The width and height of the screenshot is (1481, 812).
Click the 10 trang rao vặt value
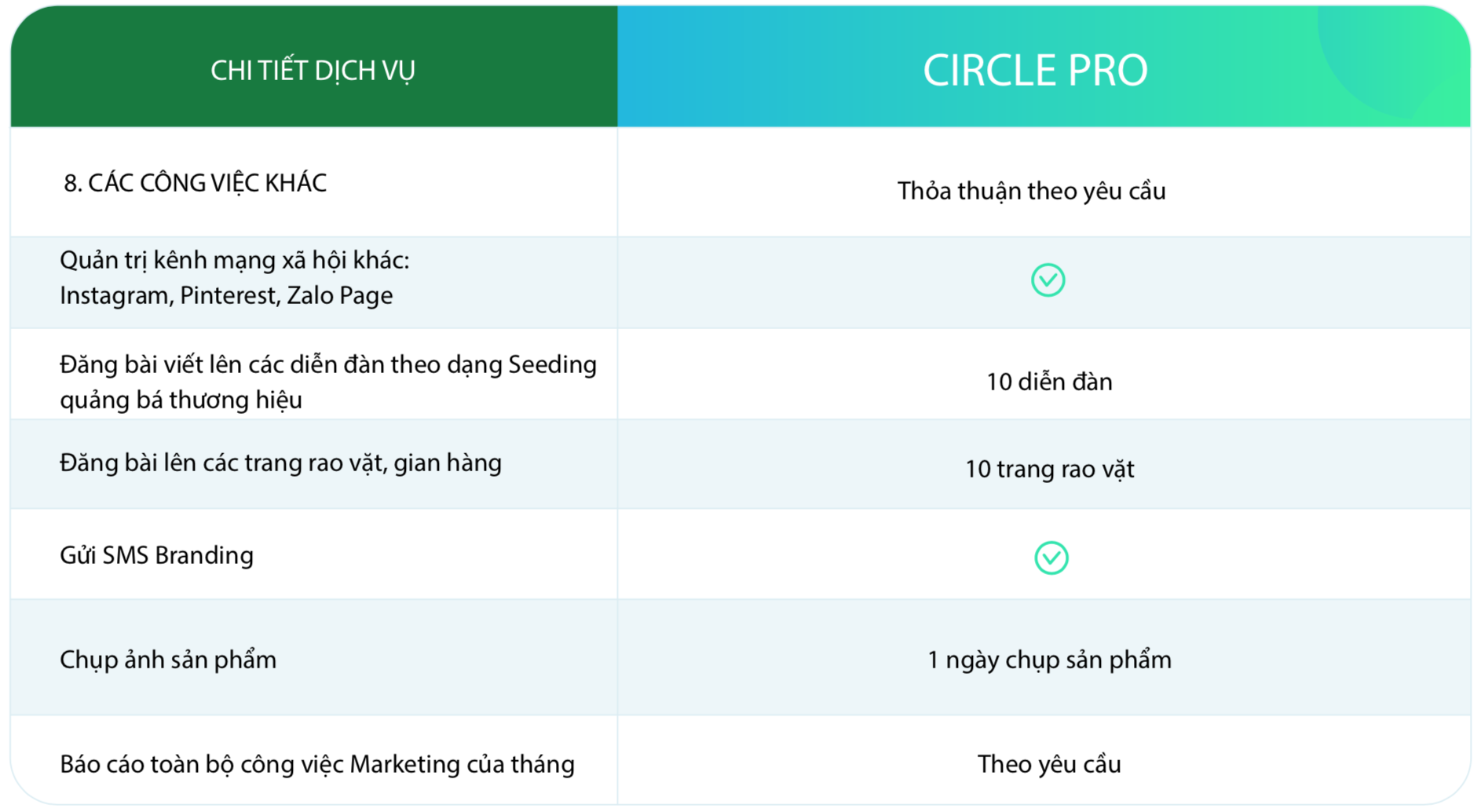1049,469
